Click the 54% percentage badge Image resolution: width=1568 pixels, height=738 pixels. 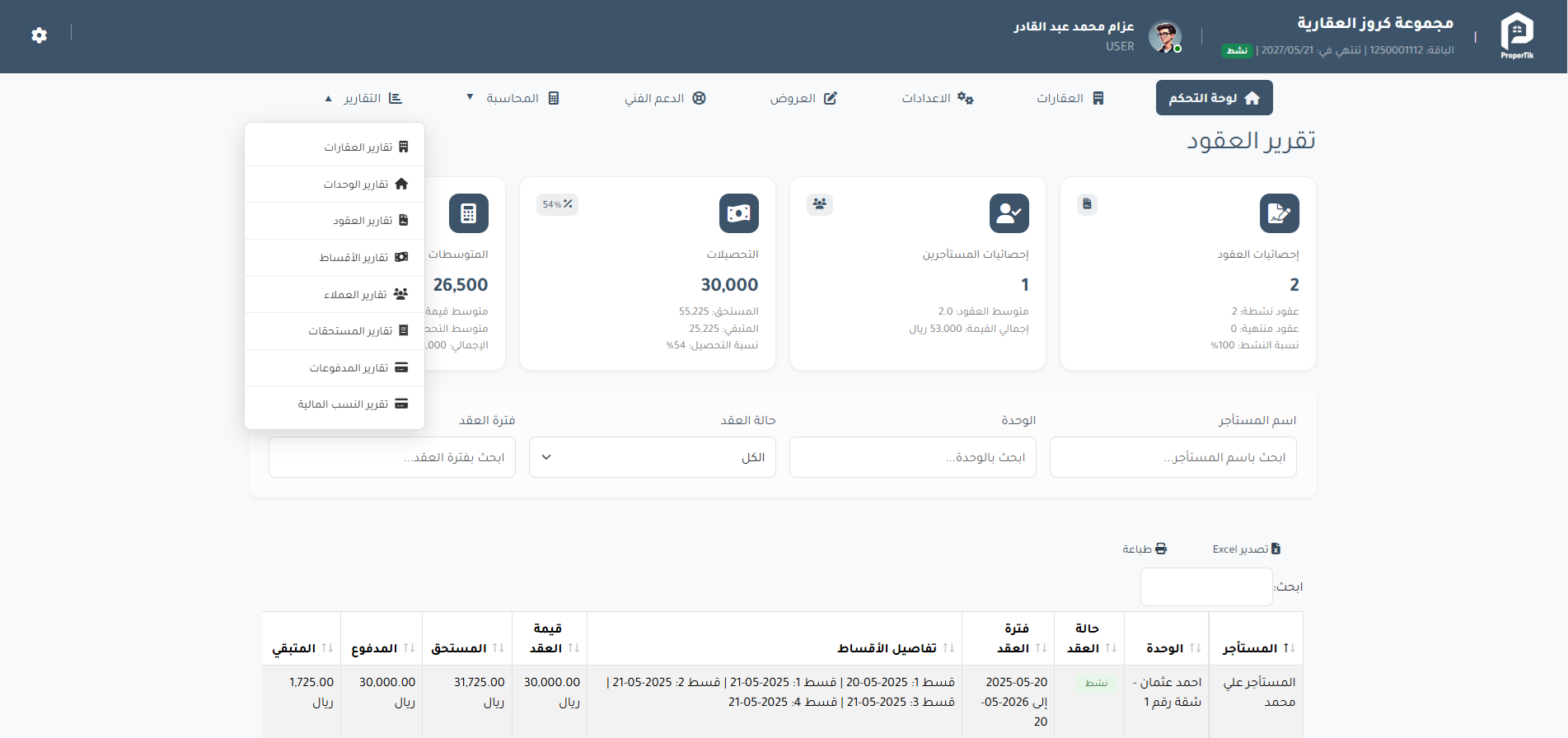557,204
